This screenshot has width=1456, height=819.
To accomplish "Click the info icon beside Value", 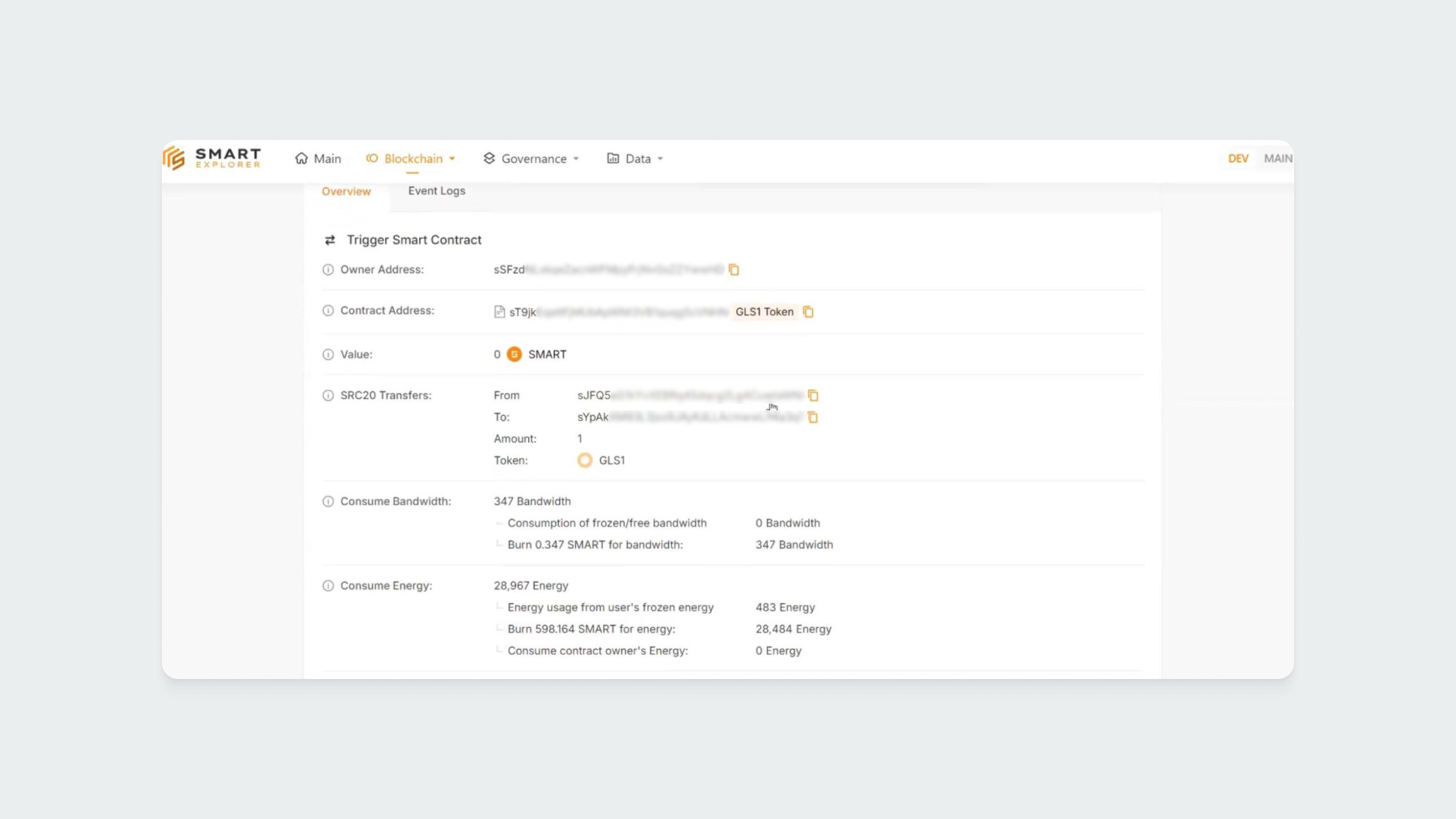I will (328, 354).
